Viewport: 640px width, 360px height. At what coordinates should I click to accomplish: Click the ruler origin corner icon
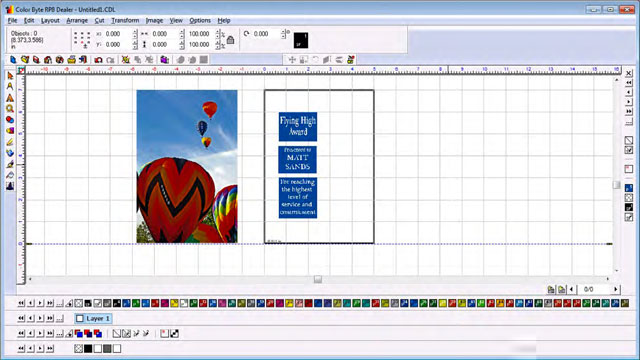tap(21, 71)
